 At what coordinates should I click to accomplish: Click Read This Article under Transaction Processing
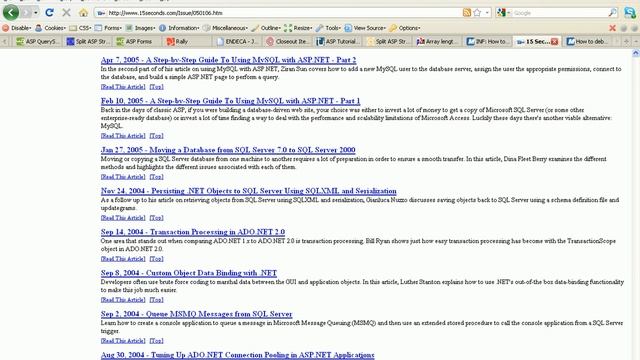tap(123, 259)
